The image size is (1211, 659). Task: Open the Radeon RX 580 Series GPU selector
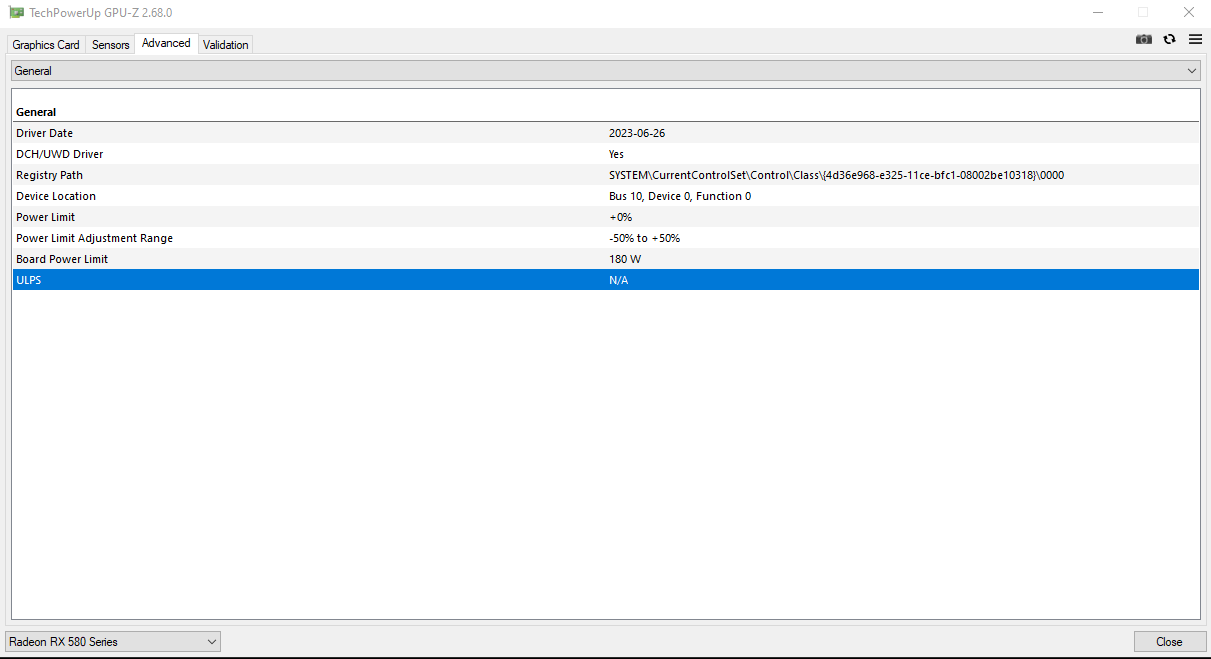tap(113, 642)
